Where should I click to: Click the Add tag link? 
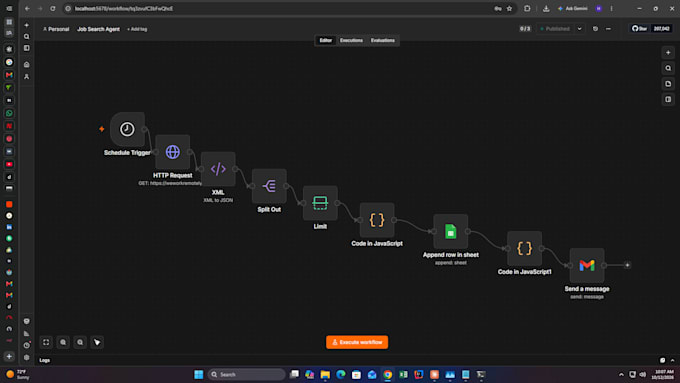pyautogui.click(x=137, y=29)
